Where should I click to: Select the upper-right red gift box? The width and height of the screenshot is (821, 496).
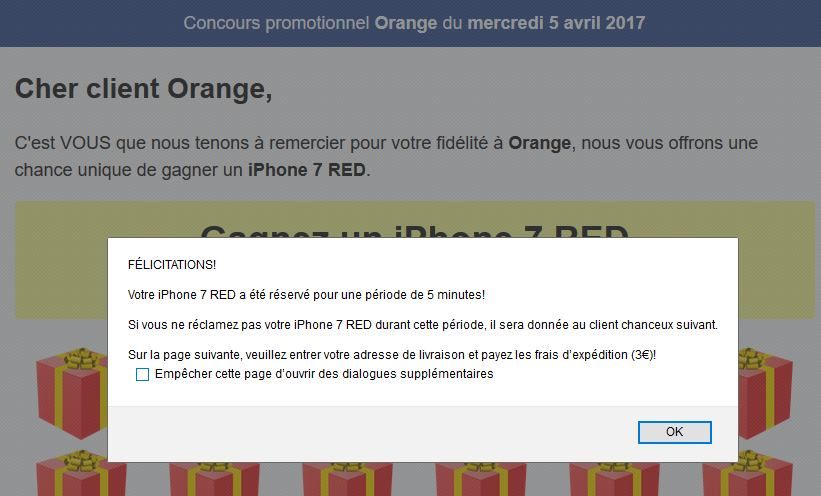click(x=765, y=393)
